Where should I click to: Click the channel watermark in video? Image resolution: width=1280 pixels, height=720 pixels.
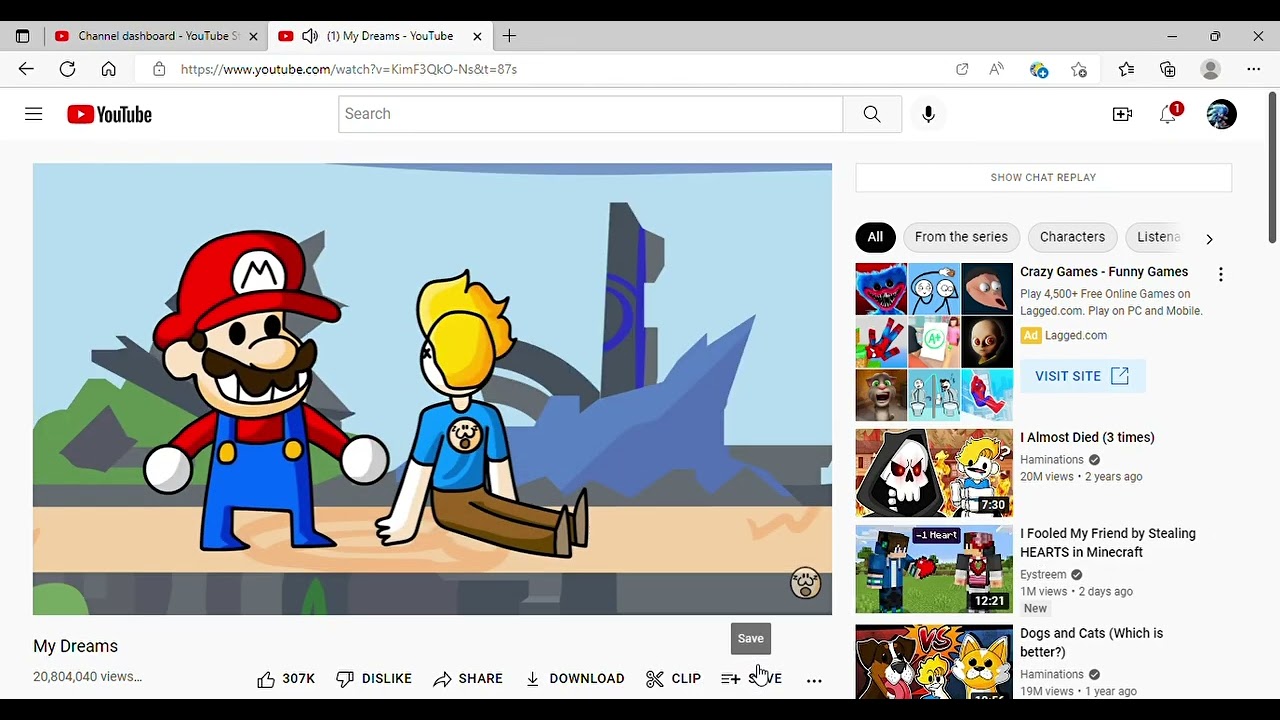[805, 582]
